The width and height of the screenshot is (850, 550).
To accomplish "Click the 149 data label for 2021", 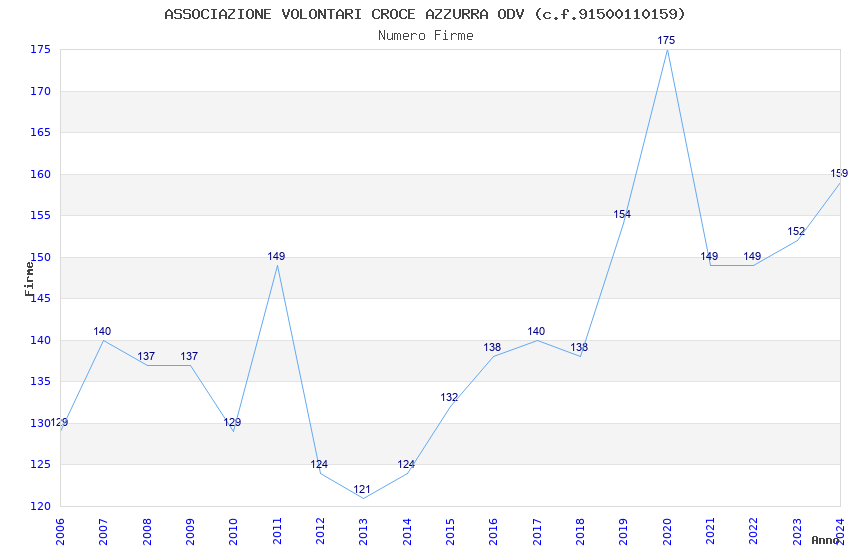I will click(709, 256).
